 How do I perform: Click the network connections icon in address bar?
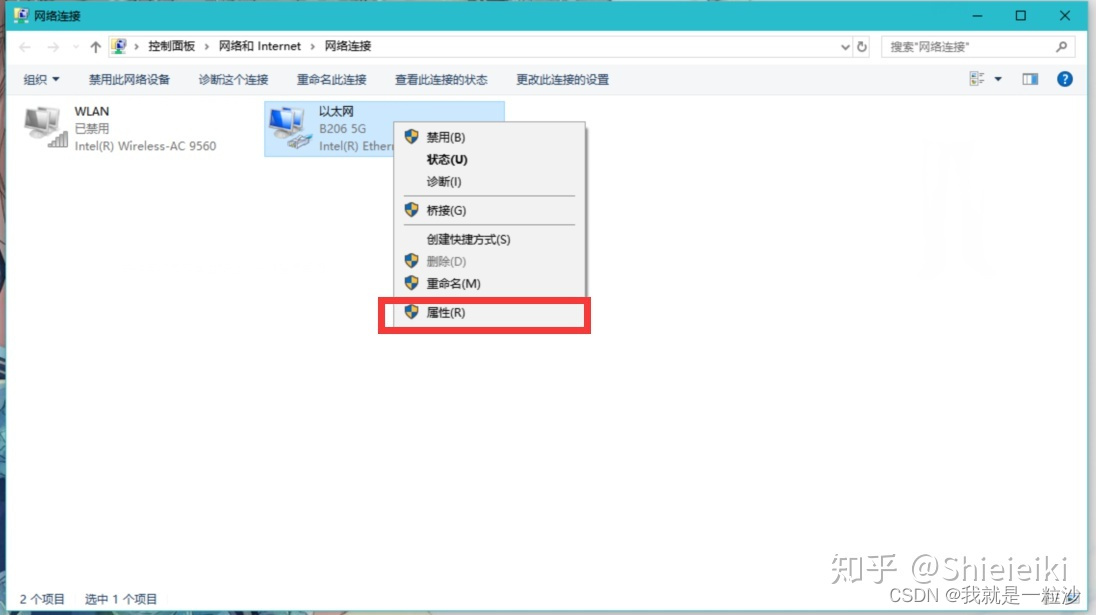(120, 46)
